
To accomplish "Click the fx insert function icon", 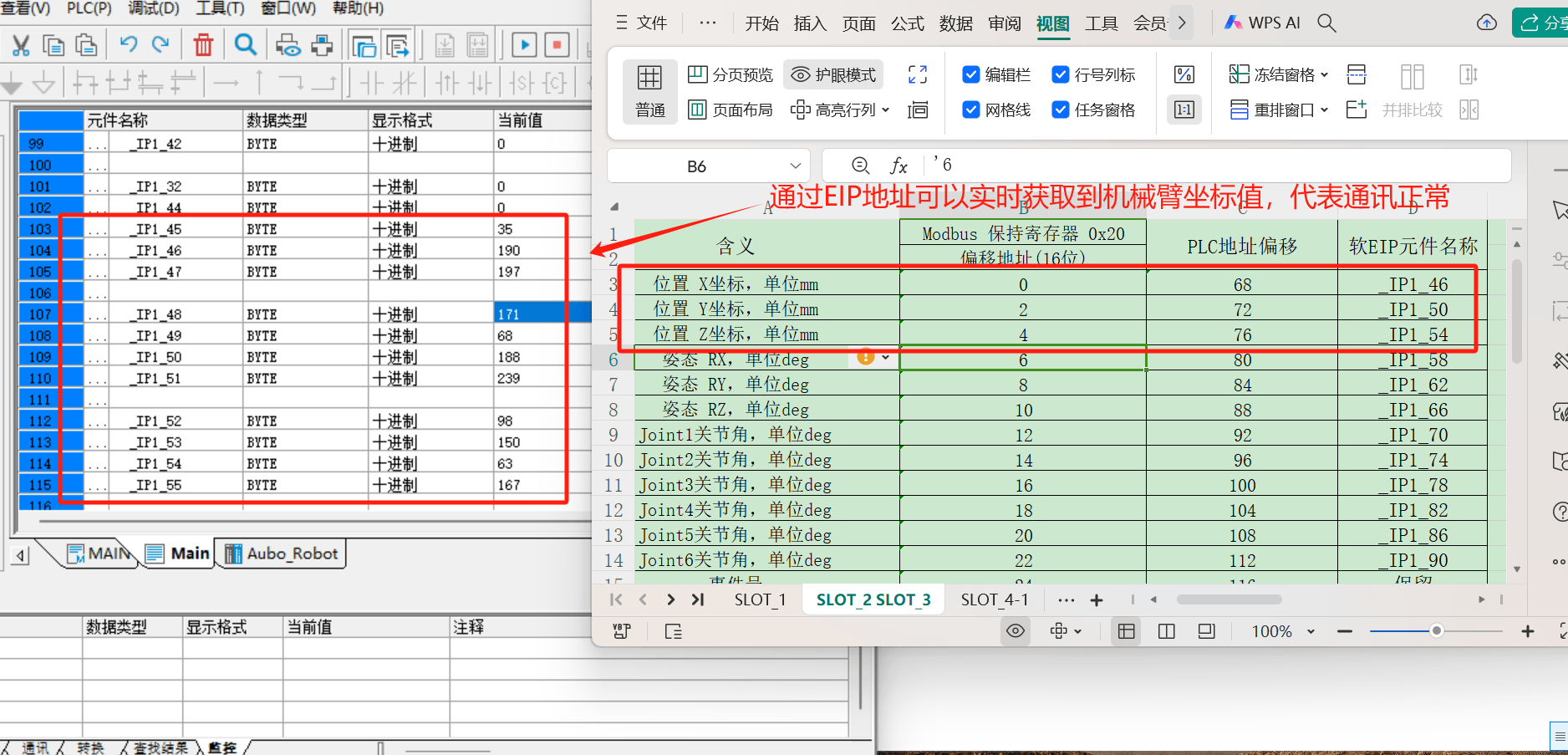I will pyautogui.click(x=899, y=166).
